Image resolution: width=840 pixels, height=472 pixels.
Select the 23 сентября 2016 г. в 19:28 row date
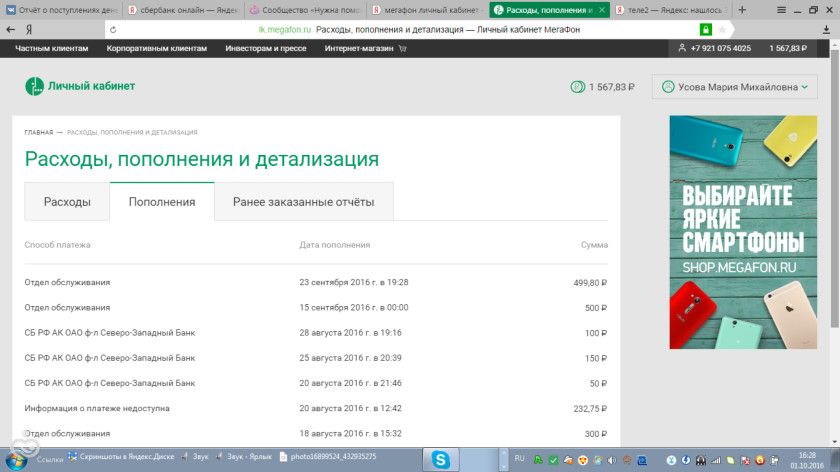tap(354, 282)
